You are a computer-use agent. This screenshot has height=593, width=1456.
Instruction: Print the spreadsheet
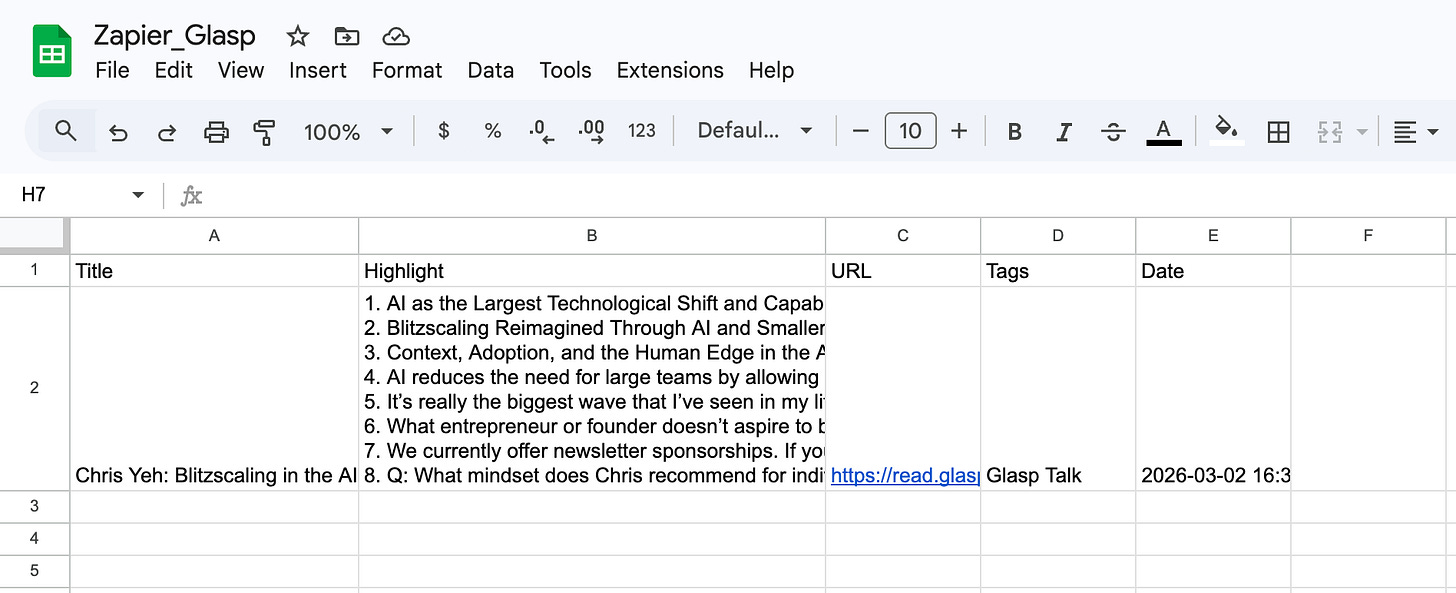216,132
